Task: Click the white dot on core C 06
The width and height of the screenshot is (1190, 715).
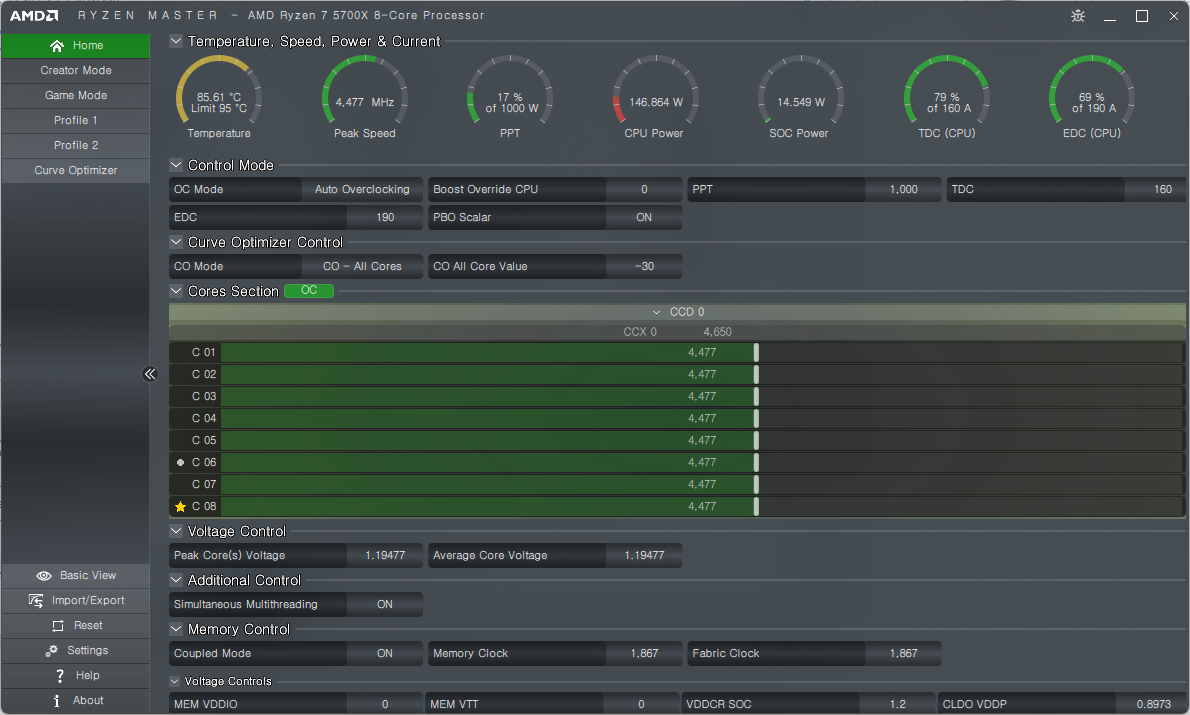Action: [181, 462]
